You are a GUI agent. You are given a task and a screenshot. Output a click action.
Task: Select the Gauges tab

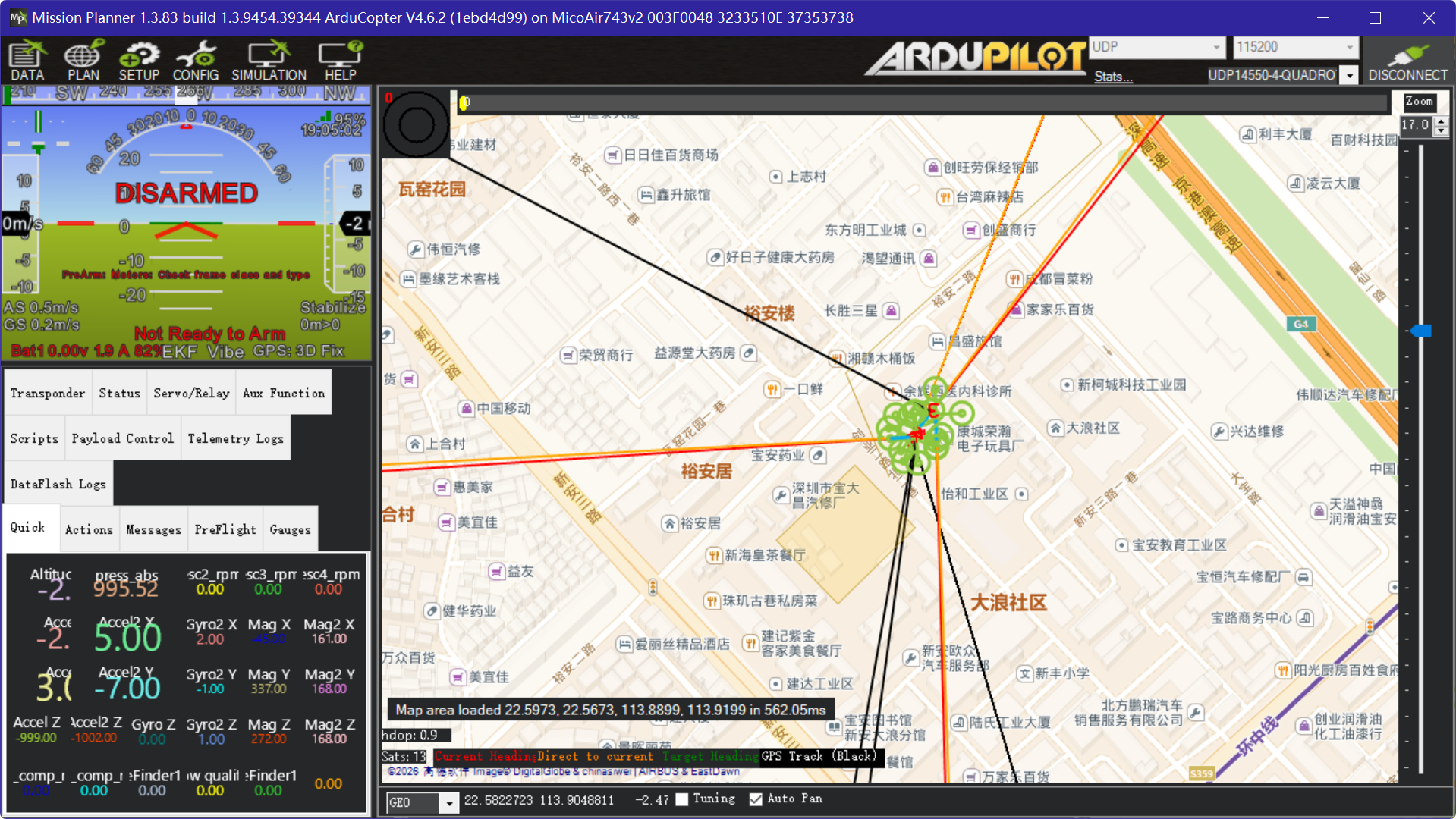pos(290,529)
